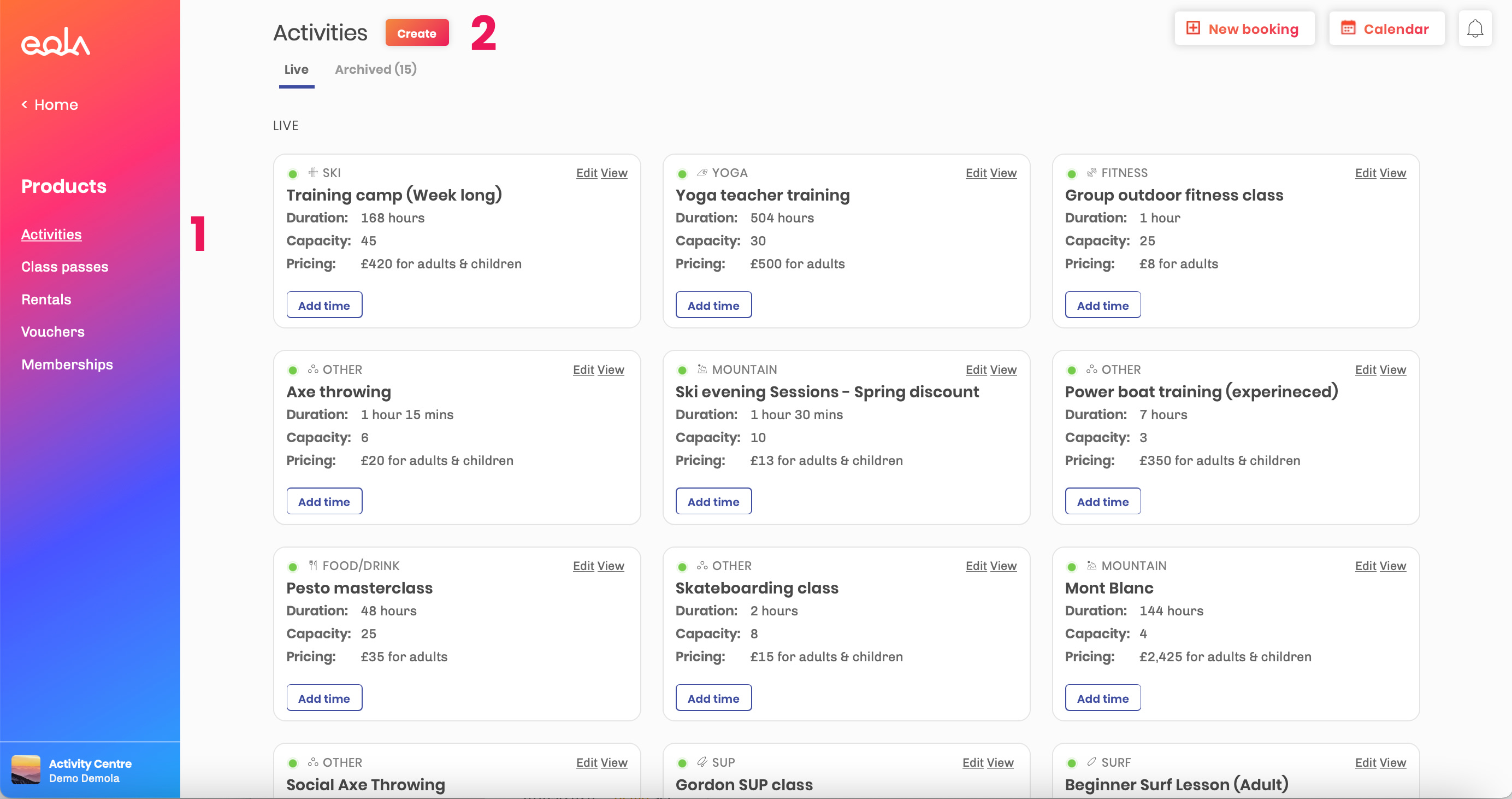Switch to the Live tab
Screen dimensions: 1512x799
[x=297, y=69]
